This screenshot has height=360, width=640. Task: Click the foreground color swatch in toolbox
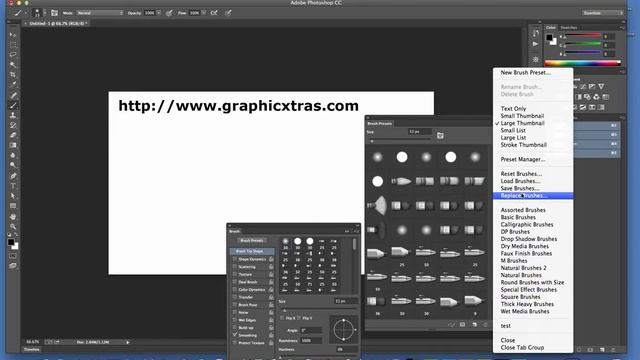click(11, 242)
